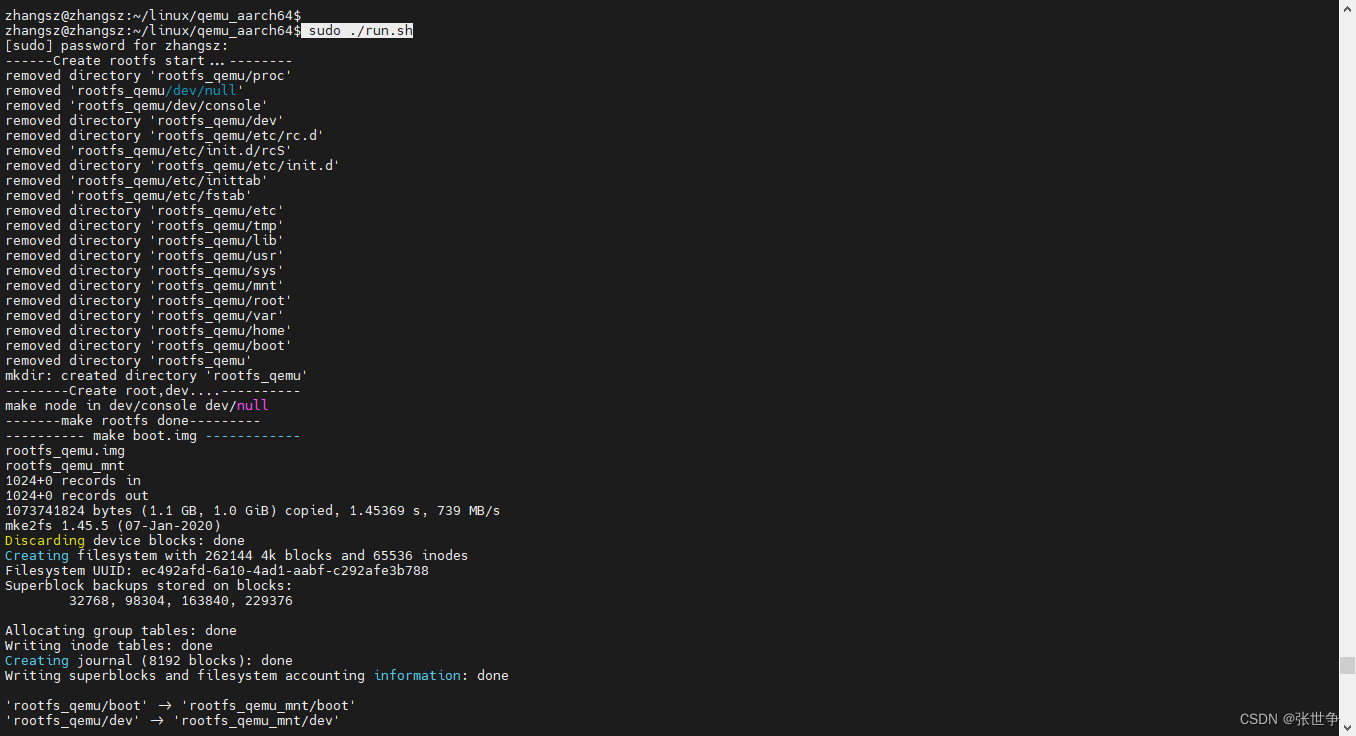The width and height of the screenshot is (1356, 736).
Task: Click line removed directory 'rootfs_qemu/dev'
Action: pos(145,121)
